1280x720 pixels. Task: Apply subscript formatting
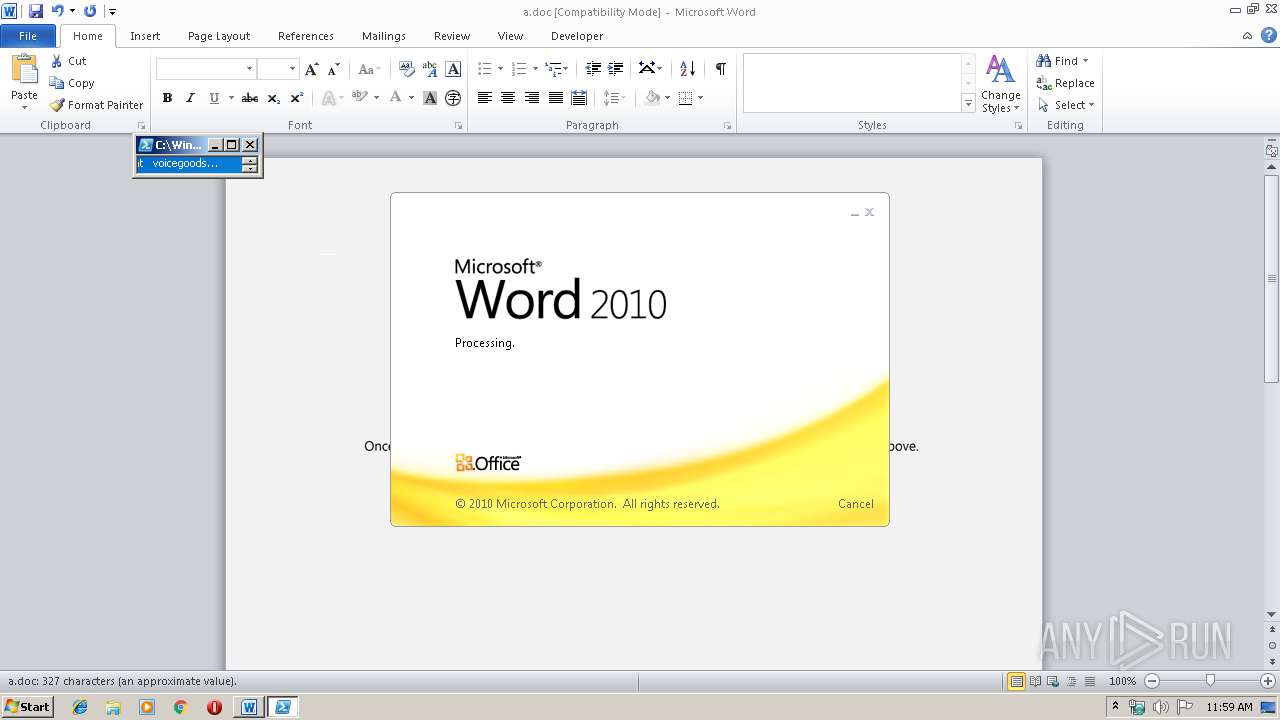274,98
